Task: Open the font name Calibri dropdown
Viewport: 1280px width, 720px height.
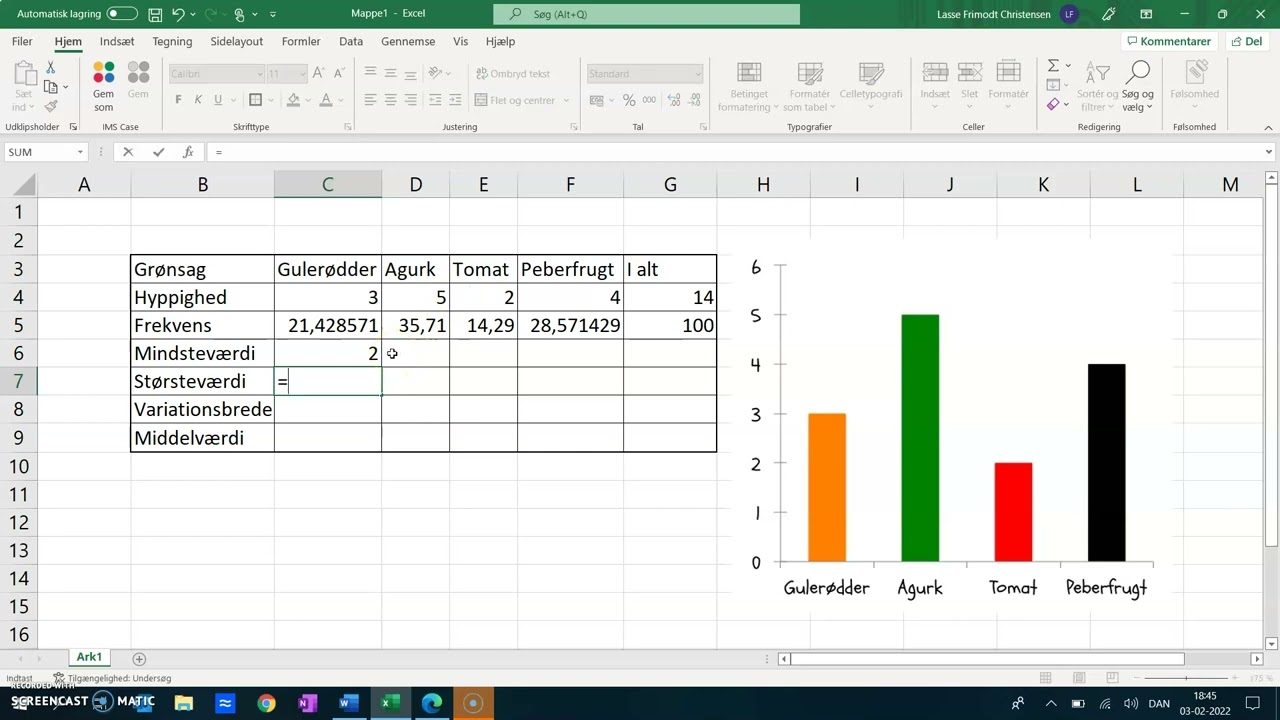Action: click(x=260, y=74)
